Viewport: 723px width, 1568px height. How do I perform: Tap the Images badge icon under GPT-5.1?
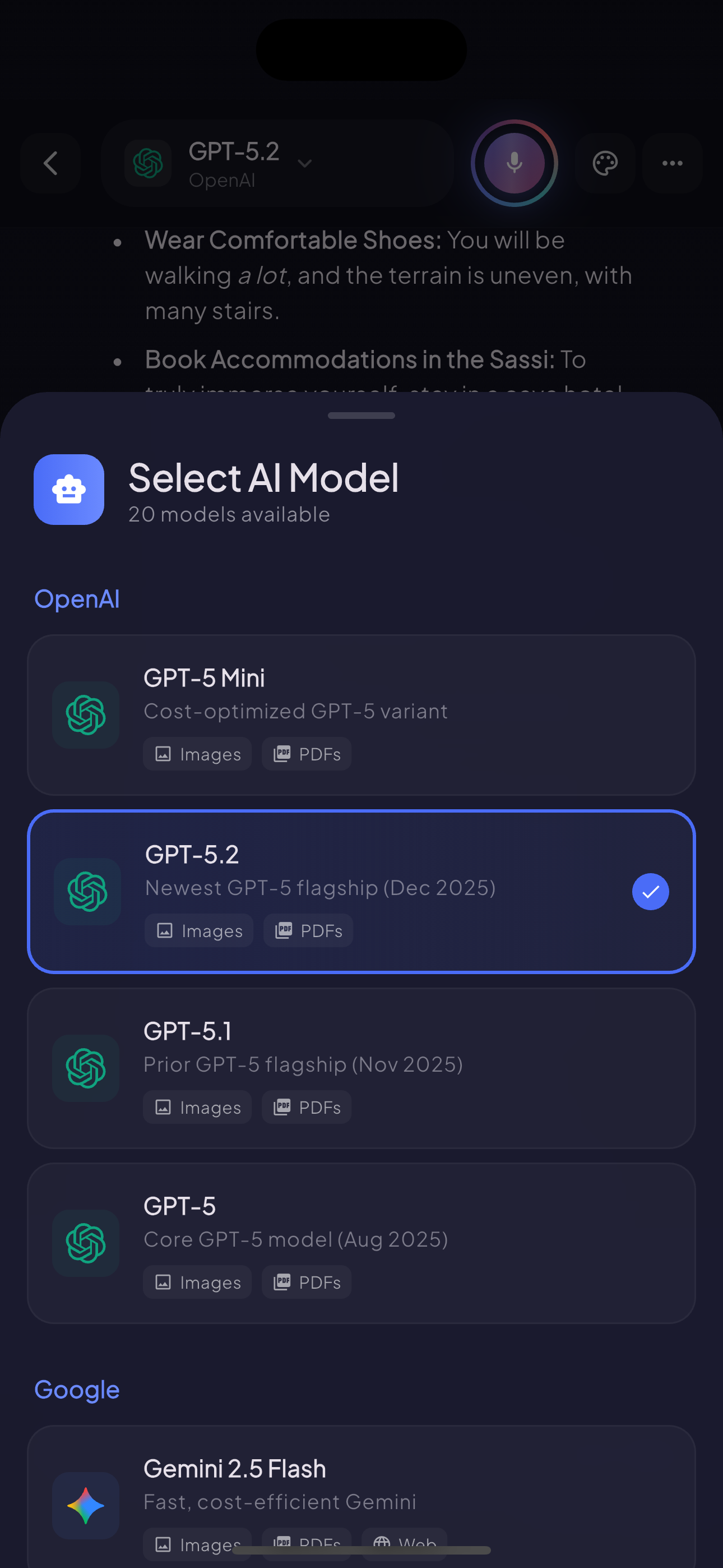(163, 1106)
